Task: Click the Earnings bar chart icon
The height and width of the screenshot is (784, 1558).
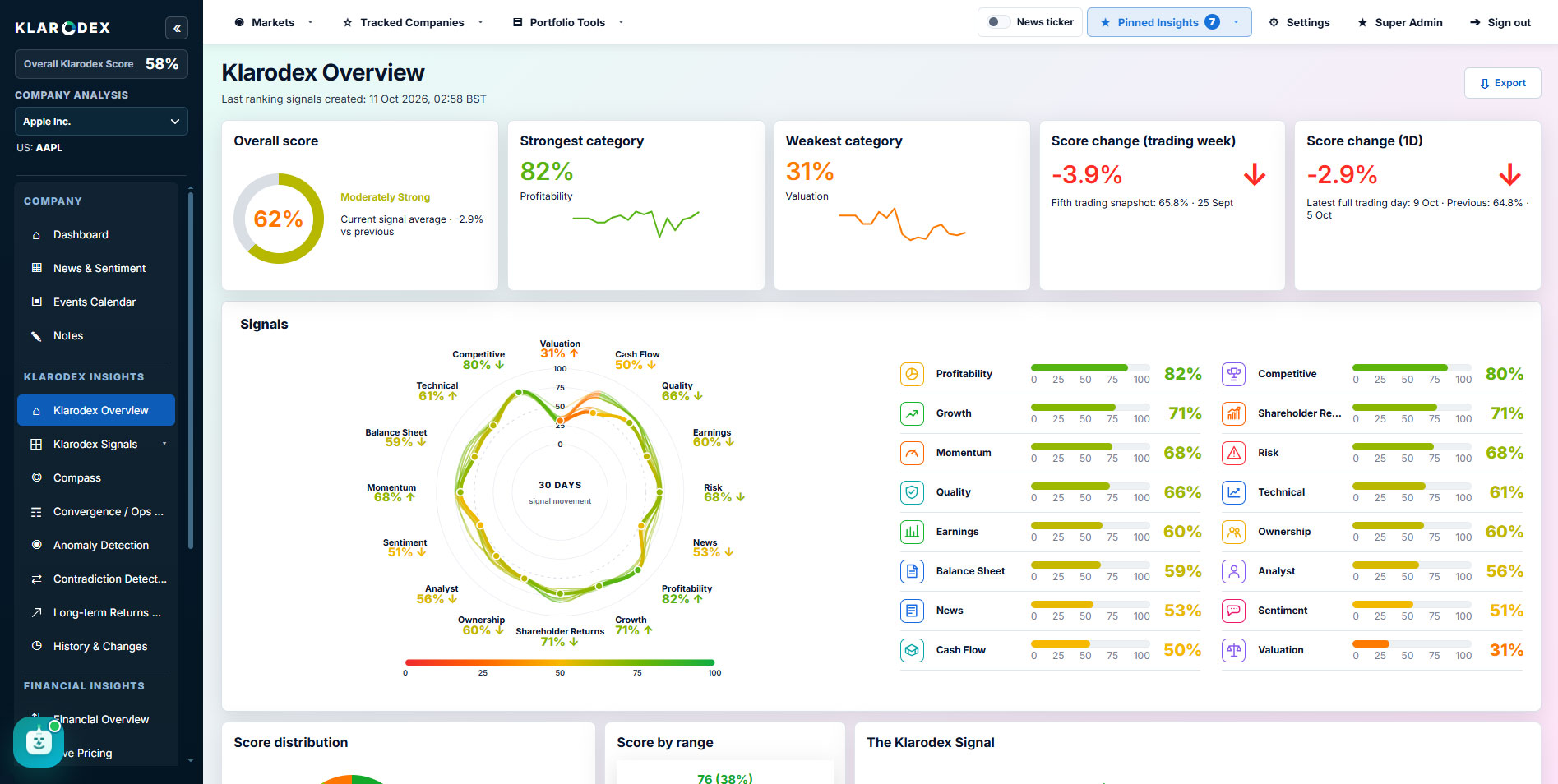Action: point(912,532)
